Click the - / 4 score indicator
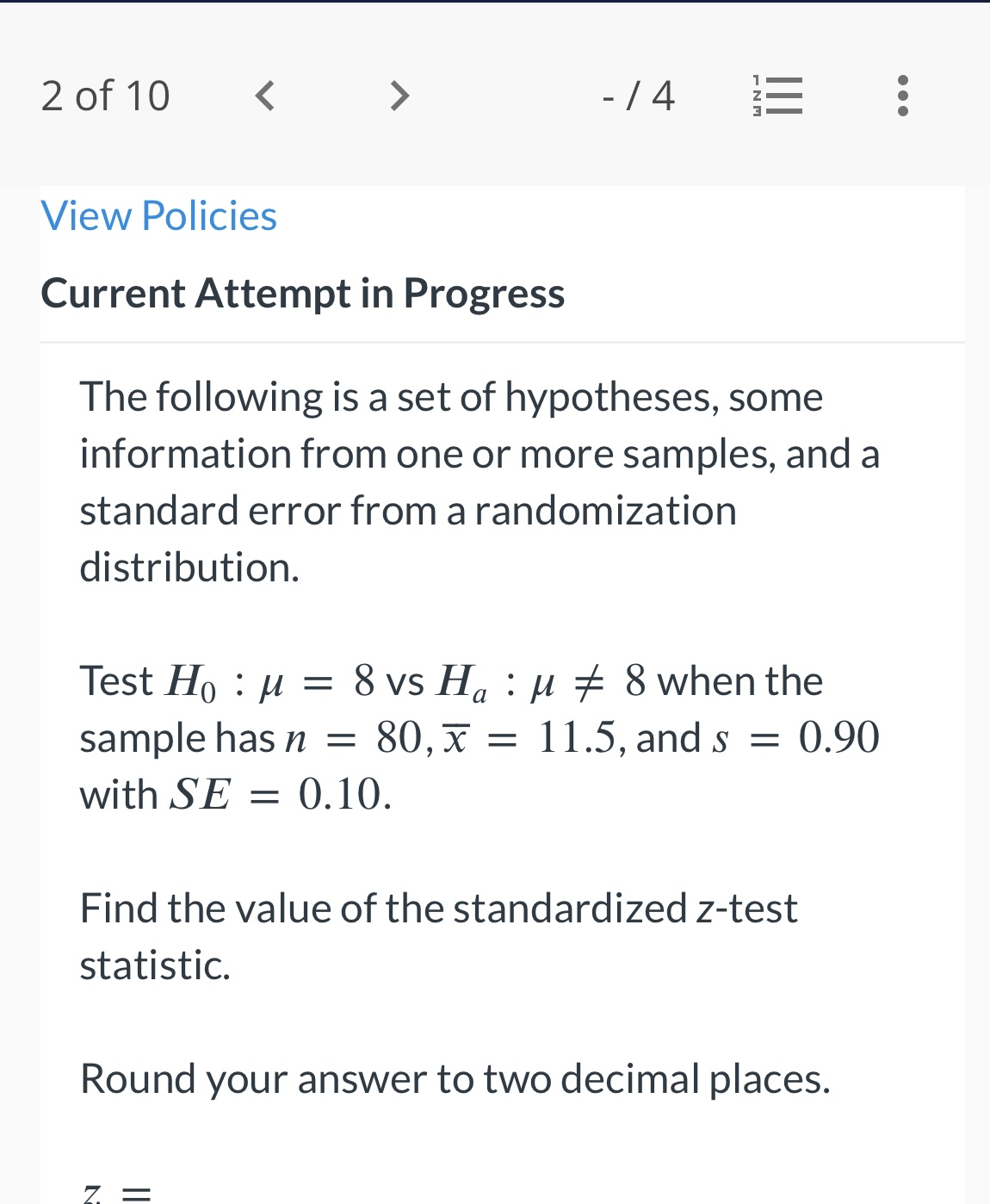 click(x=638, y=96)
